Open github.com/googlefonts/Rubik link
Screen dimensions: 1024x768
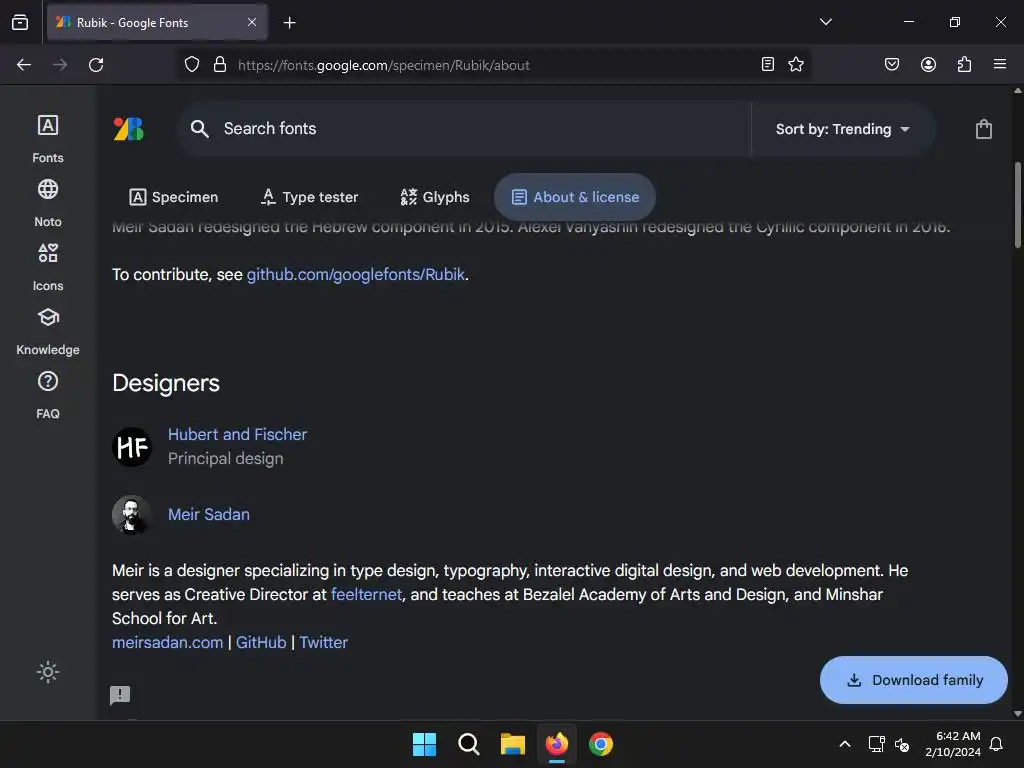[356, 274]
